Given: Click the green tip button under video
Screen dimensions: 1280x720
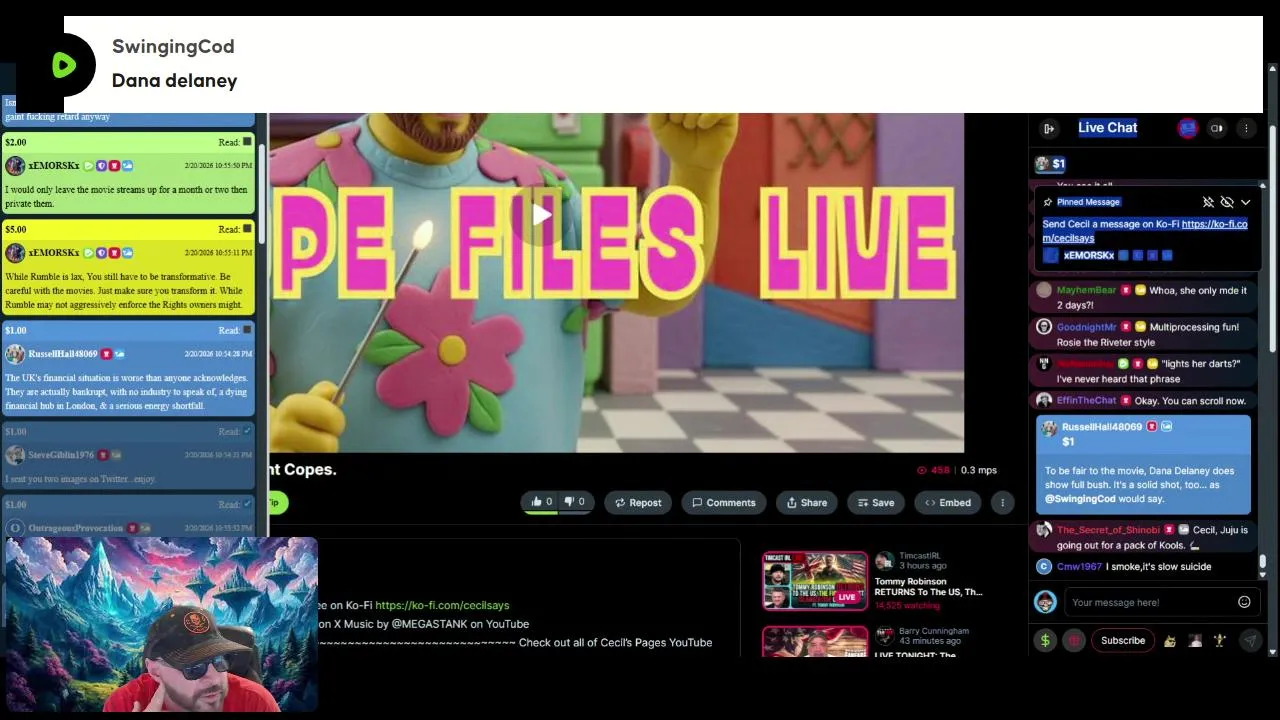Looking at the screenshot, I should 276,503.
